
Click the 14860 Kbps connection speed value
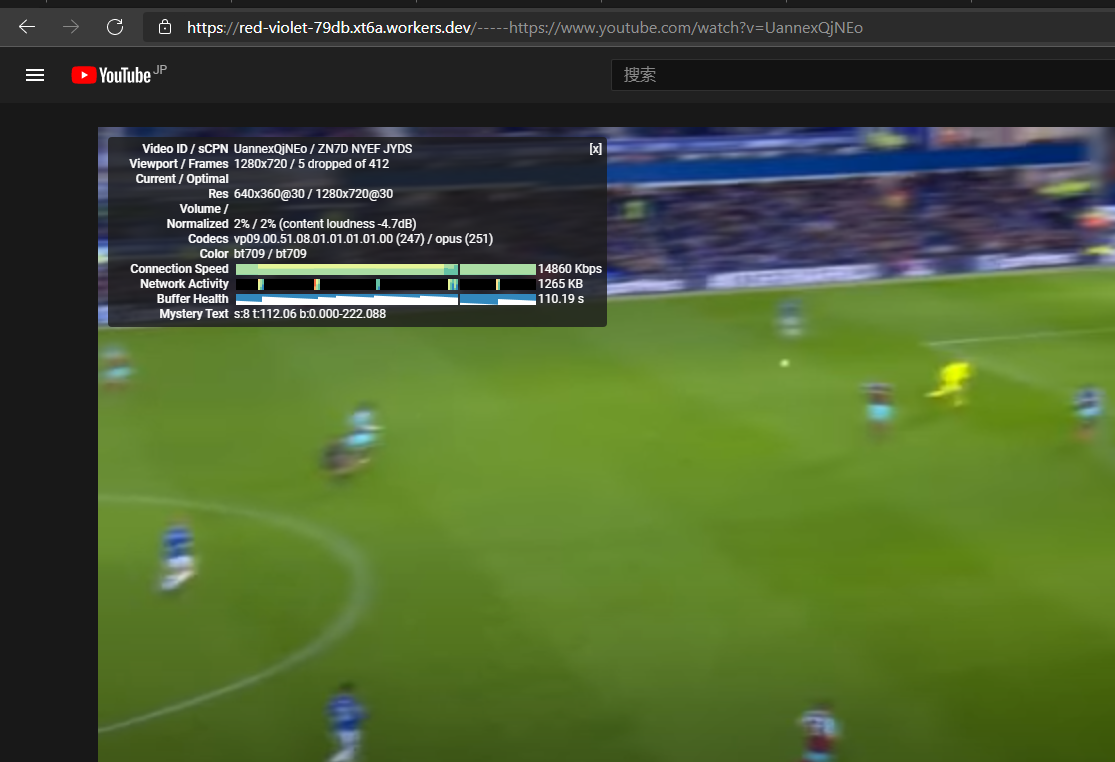click(x=570, y=269)
